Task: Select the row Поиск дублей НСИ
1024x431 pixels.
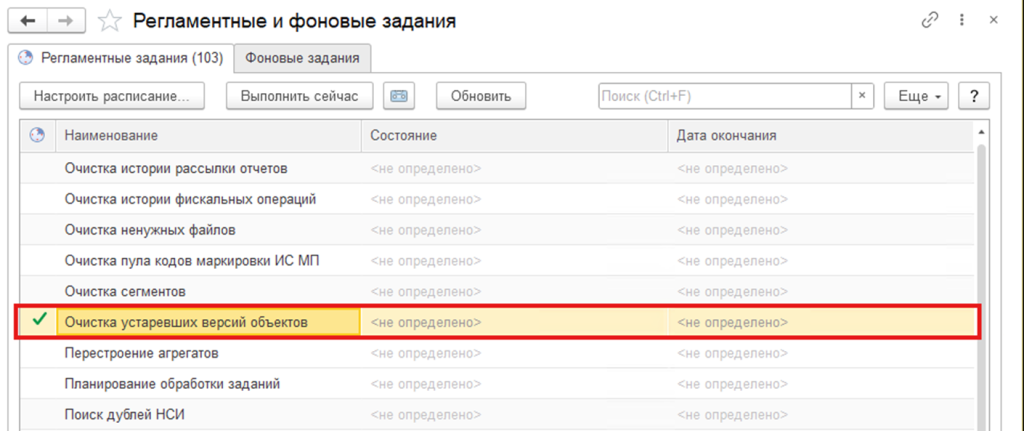Action: [x=498, y=414]
